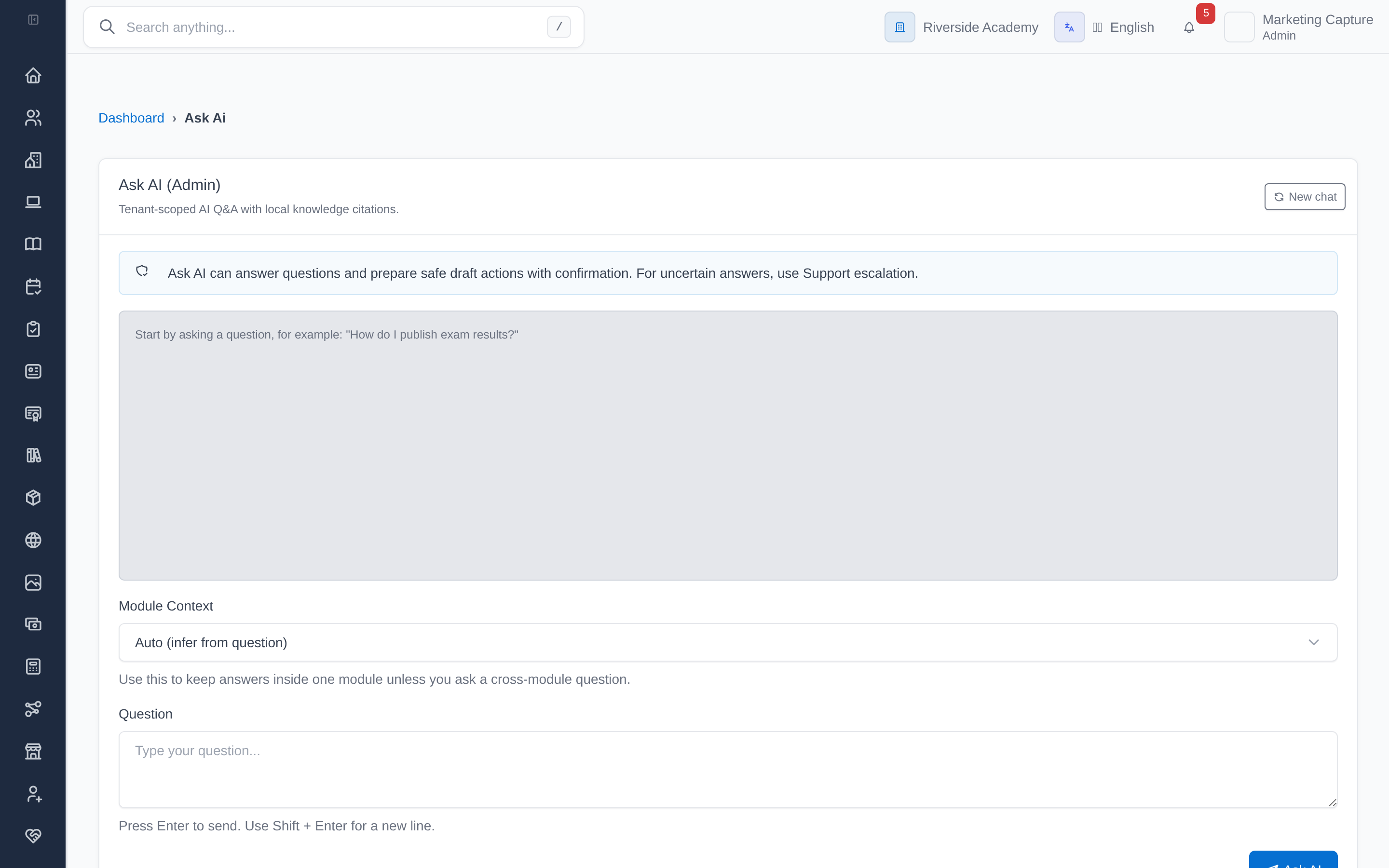Click the slash shortcut key badge
1389x868 pixels.
coord(558,27)
